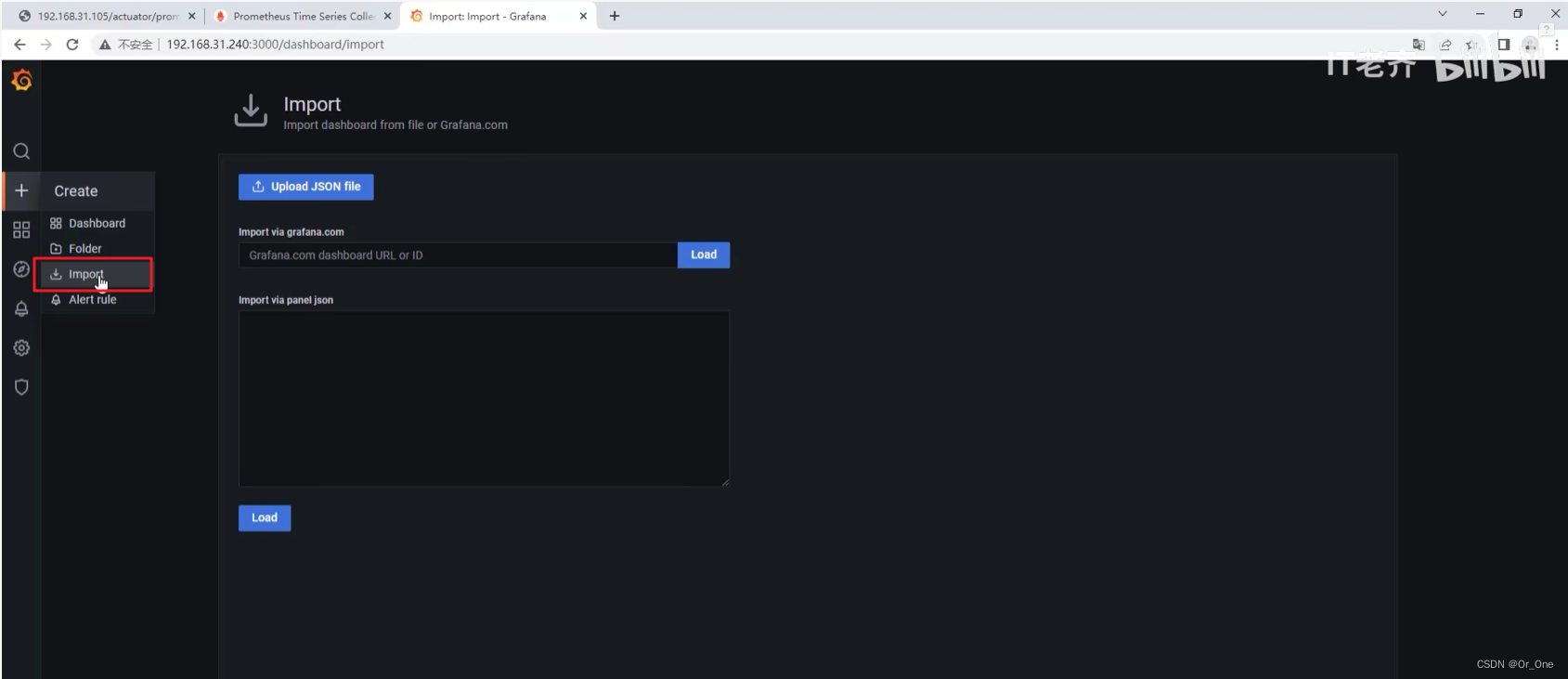The width and height of the screenshot is (1568, 679).
Task: Open the Dashboards four-squares sidebar icon
Action: pyautogui.click(x=21, y=229)
